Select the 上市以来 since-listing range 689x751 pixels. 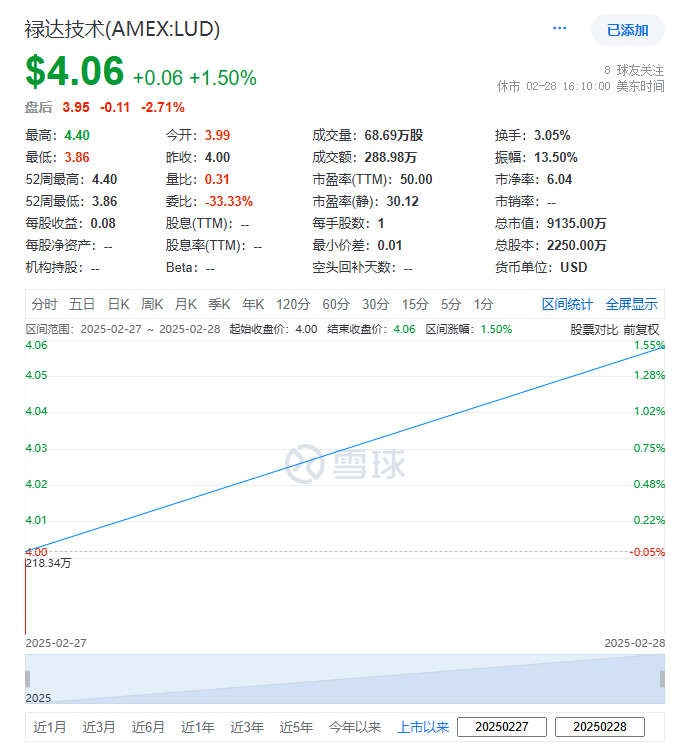pos(423,727)
